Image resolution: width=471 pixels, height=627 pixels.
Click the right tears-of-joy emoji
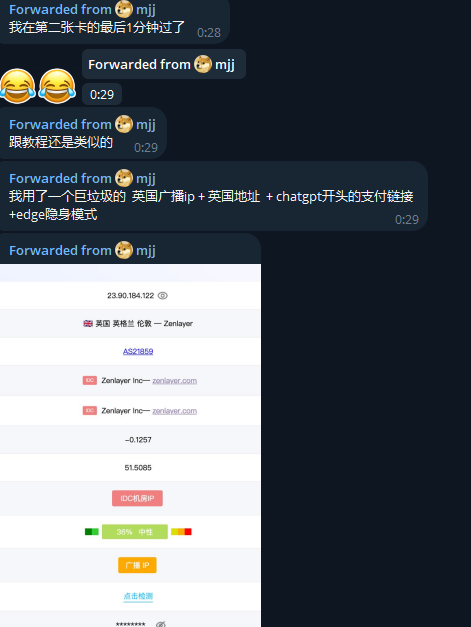pos(57,86)
